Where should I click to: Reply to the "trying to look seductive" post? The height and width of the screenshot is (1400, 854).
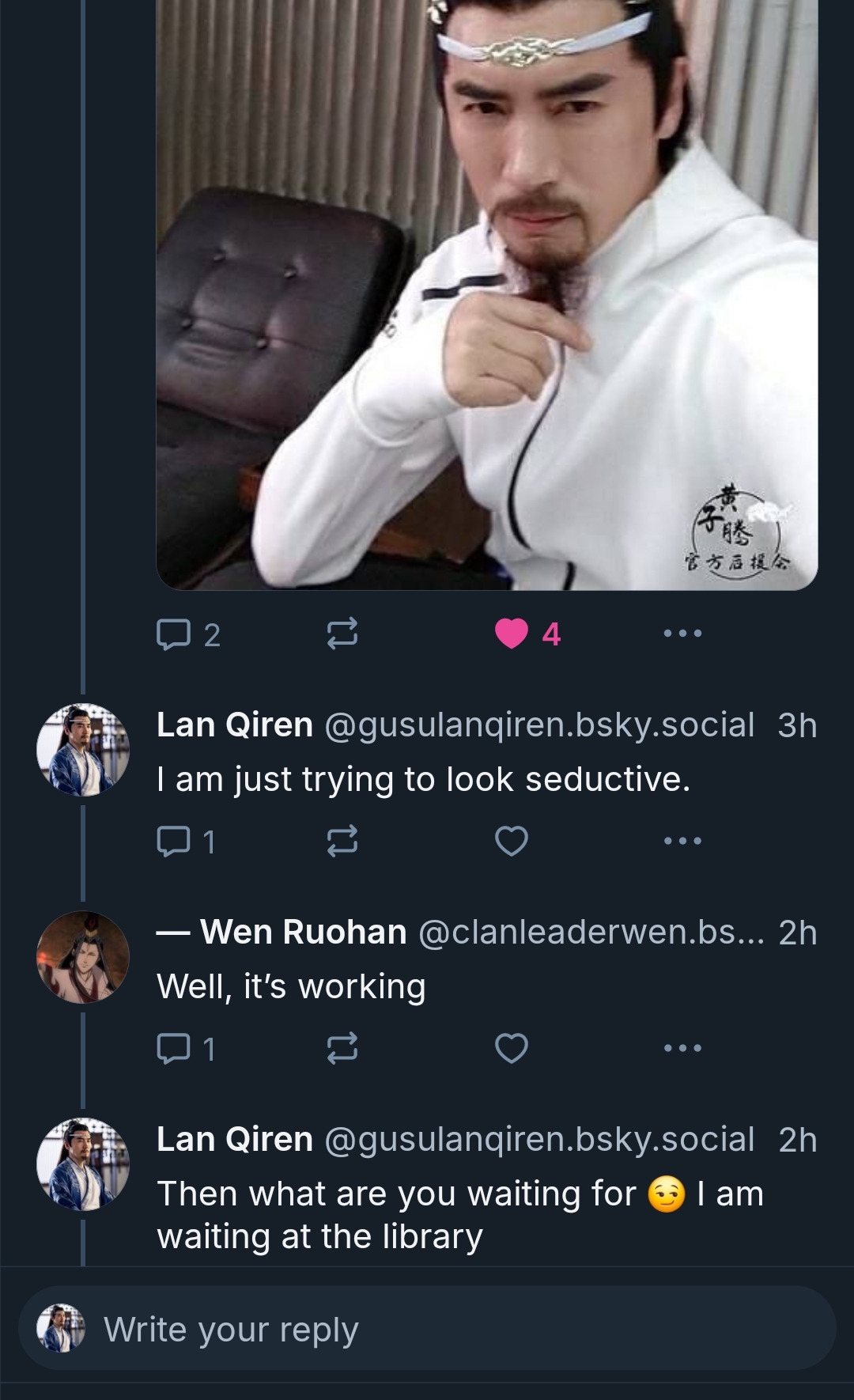187,842
